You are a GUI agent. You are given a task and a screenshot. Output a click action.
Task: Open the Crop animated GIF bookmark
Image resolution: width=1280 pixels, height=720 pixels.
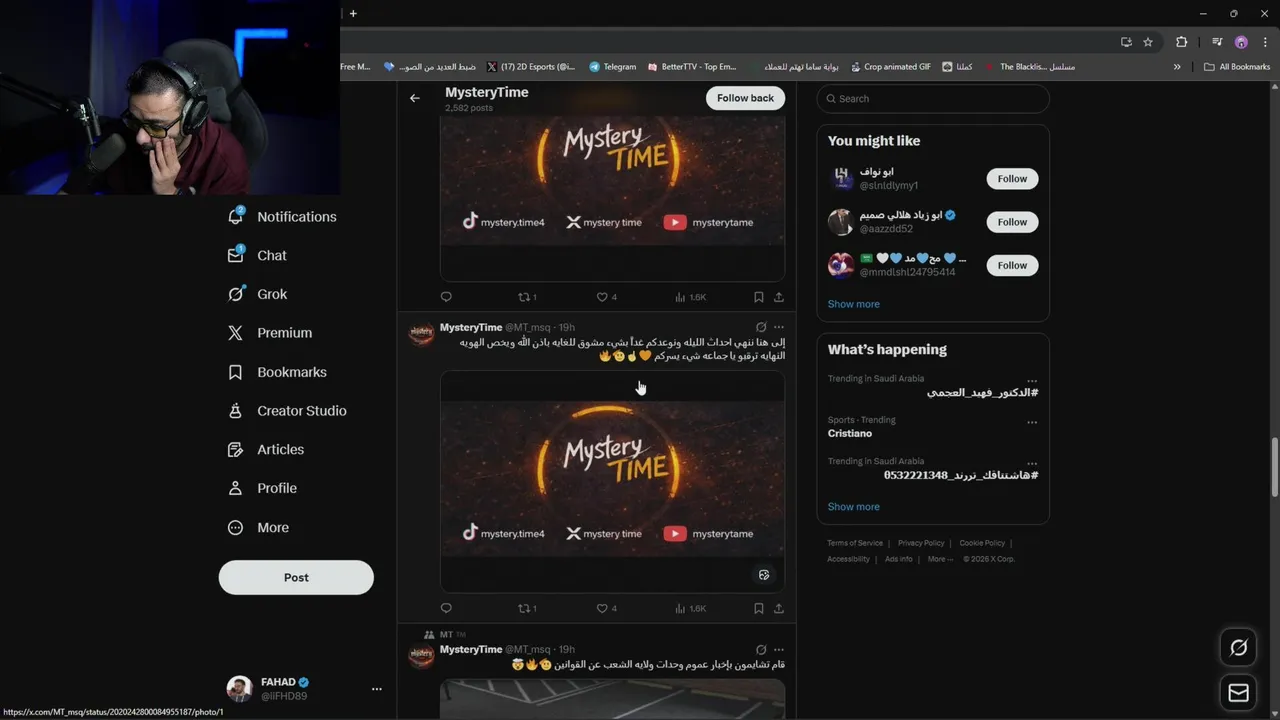pyautogui.click(x=890, y=67)
